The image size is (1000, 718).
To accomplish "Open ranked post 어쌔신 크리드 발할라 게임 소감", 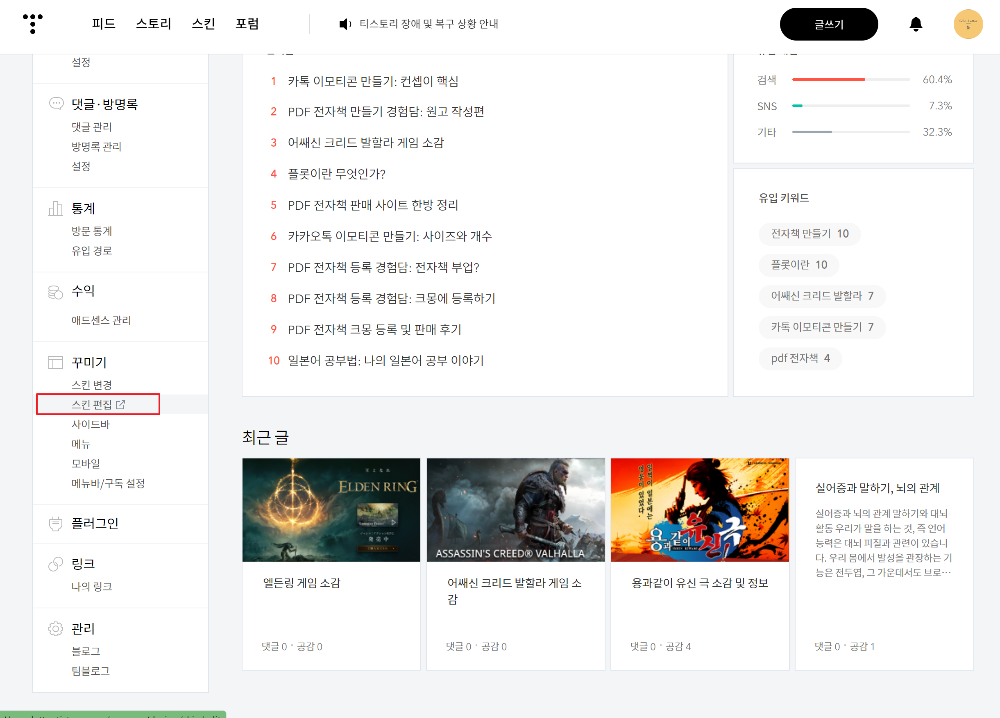I will click(x=365, y=142).
